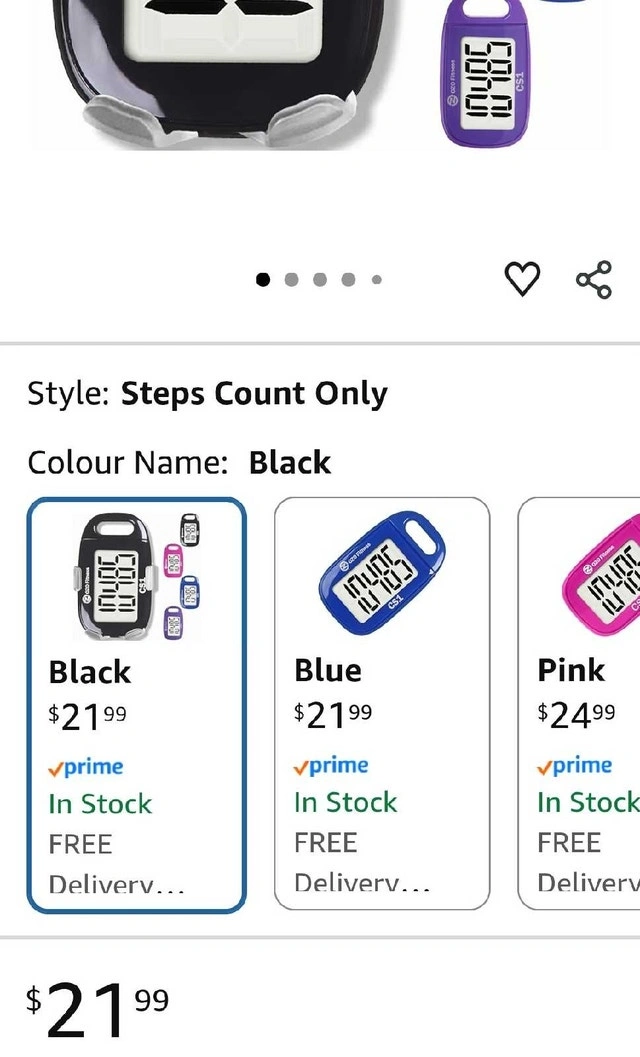Jump to second image carousel dot
The height and width of the screenshot is (1057, 640).
pos(292,280)
